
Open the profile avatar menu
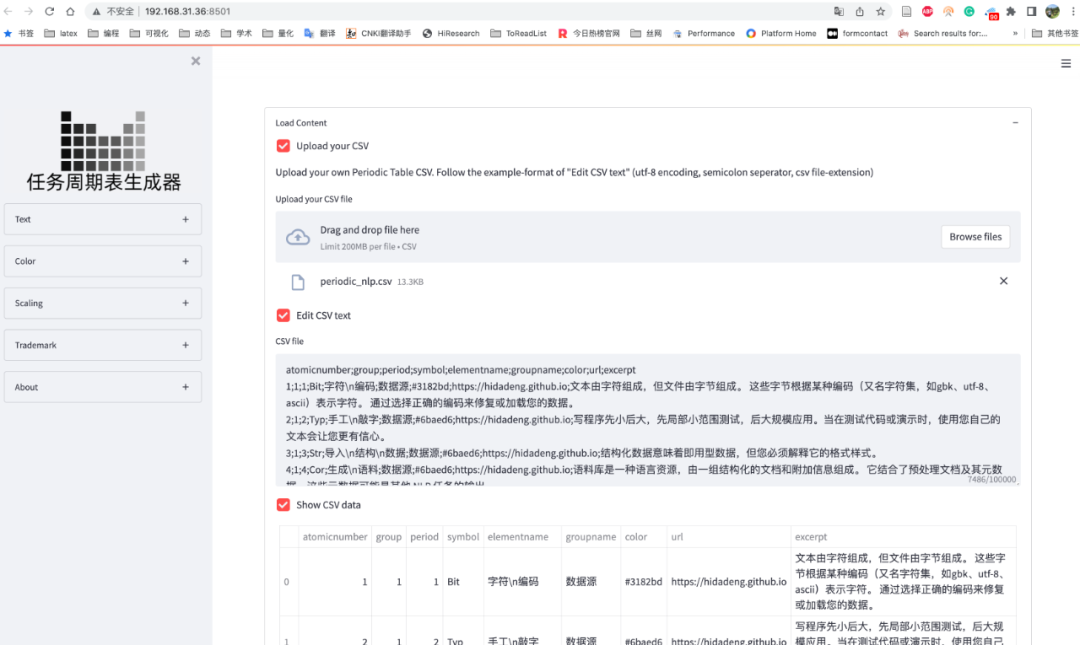coord(1052,11)
